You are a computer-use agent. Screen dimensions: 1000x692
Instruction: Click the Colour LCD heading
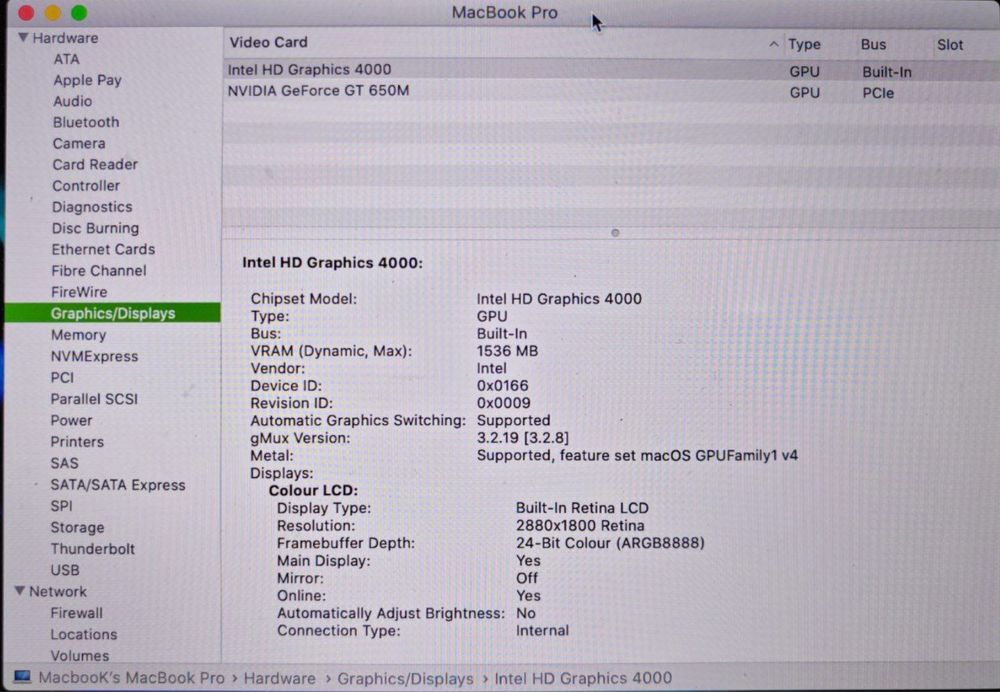(313, 490)
